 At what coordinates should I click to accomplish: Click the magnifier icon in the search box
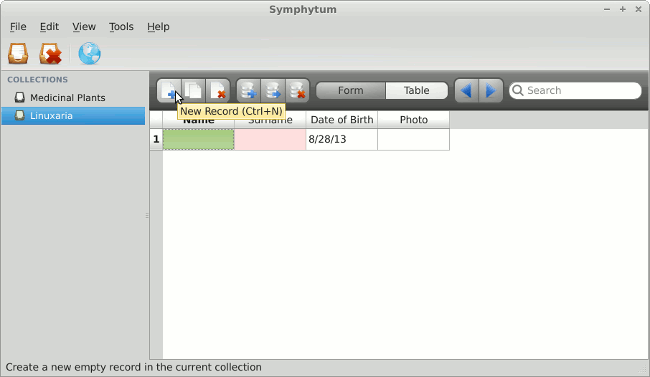pyautogui.click(x=518, y=90)
